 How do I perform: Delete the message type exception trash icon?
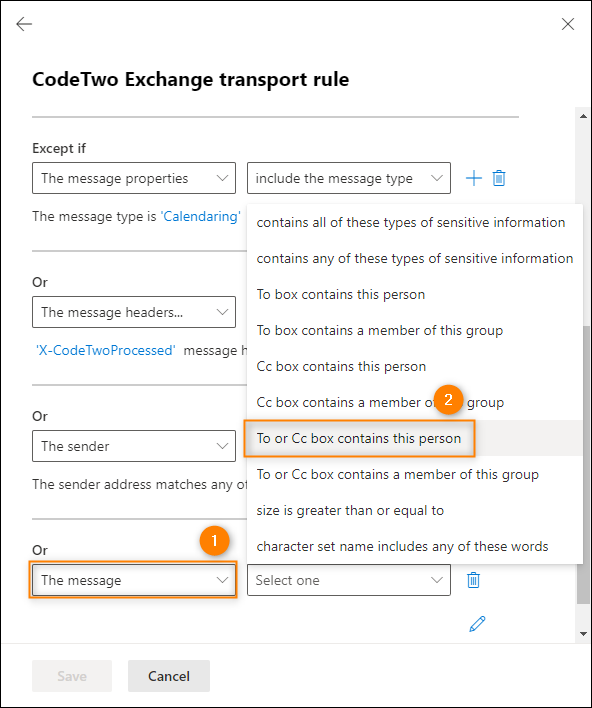point(499,178)
